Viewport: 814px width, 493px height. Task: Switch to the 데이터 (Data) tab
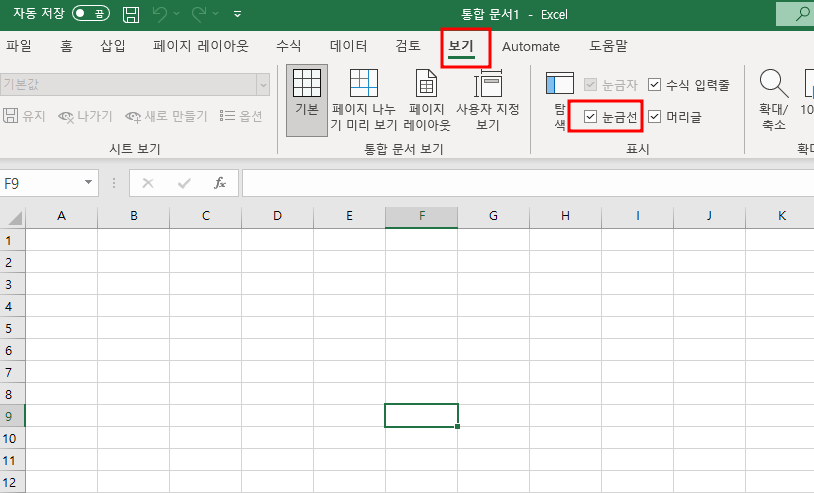click(x=348, y=46)
